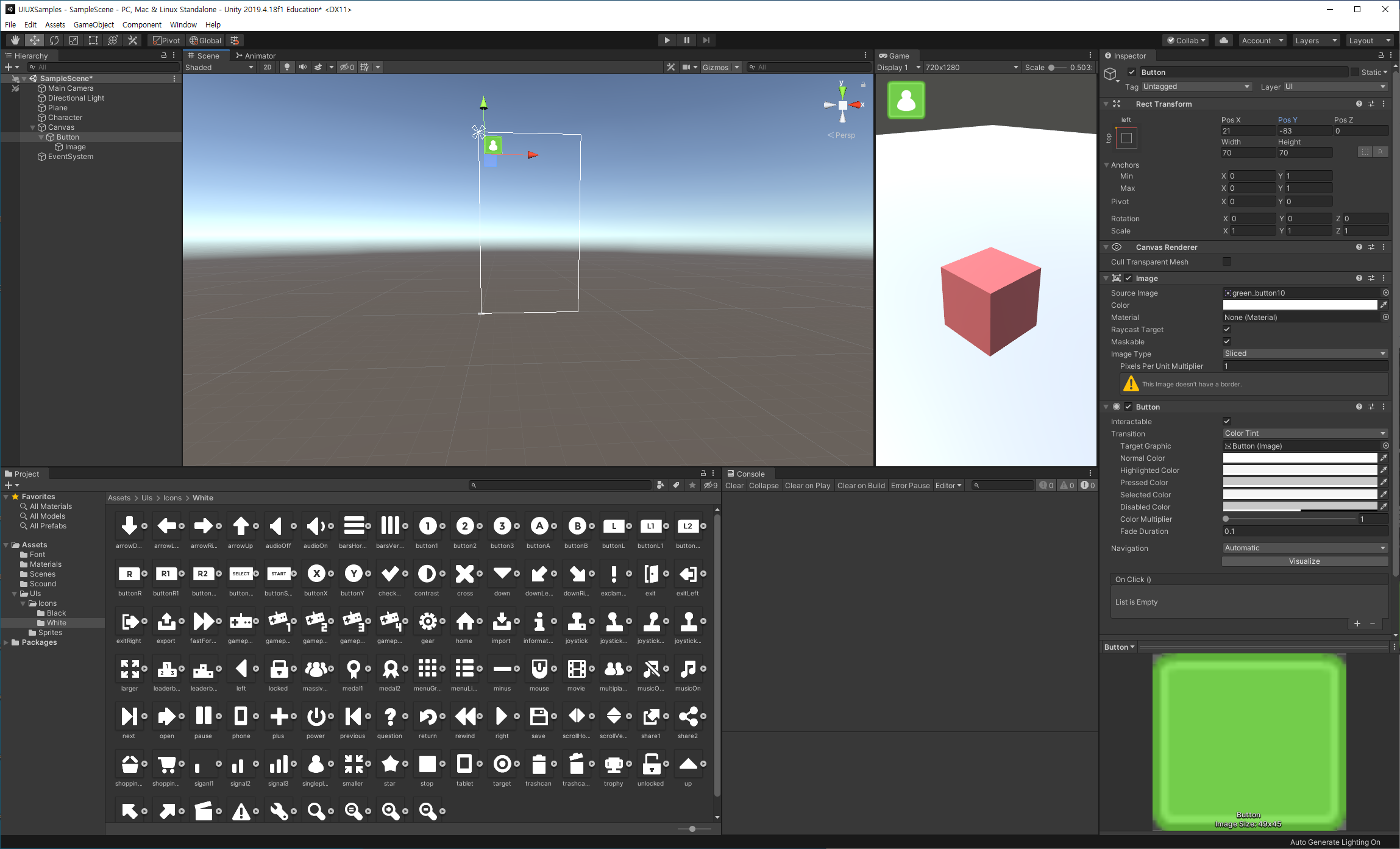Image resolution: width=1400 pixels, height=849 pixels.
Task: Click Clear in the Console
Action: click(734, 486)
